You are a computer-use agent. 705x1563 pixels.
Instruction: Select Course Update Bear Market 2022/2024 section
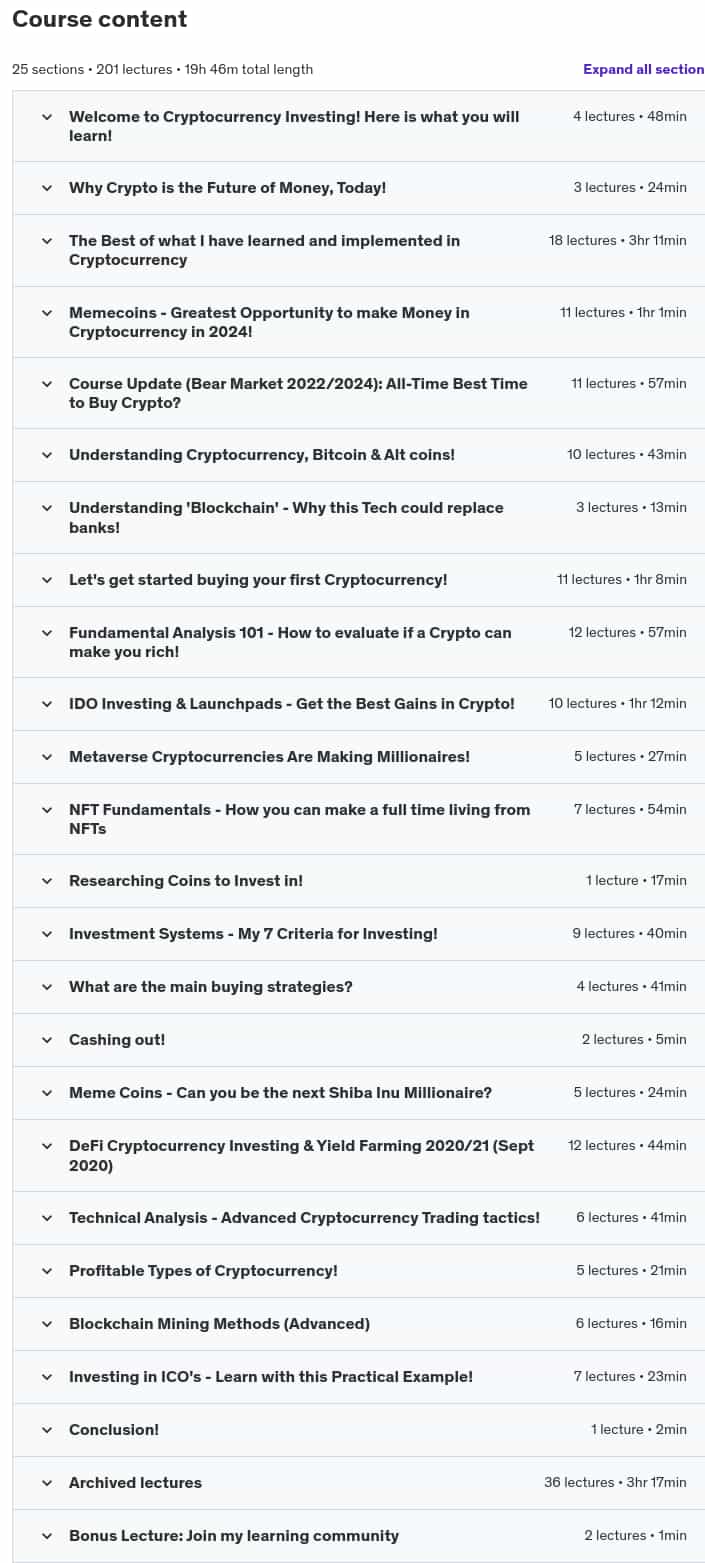point(298,393)
